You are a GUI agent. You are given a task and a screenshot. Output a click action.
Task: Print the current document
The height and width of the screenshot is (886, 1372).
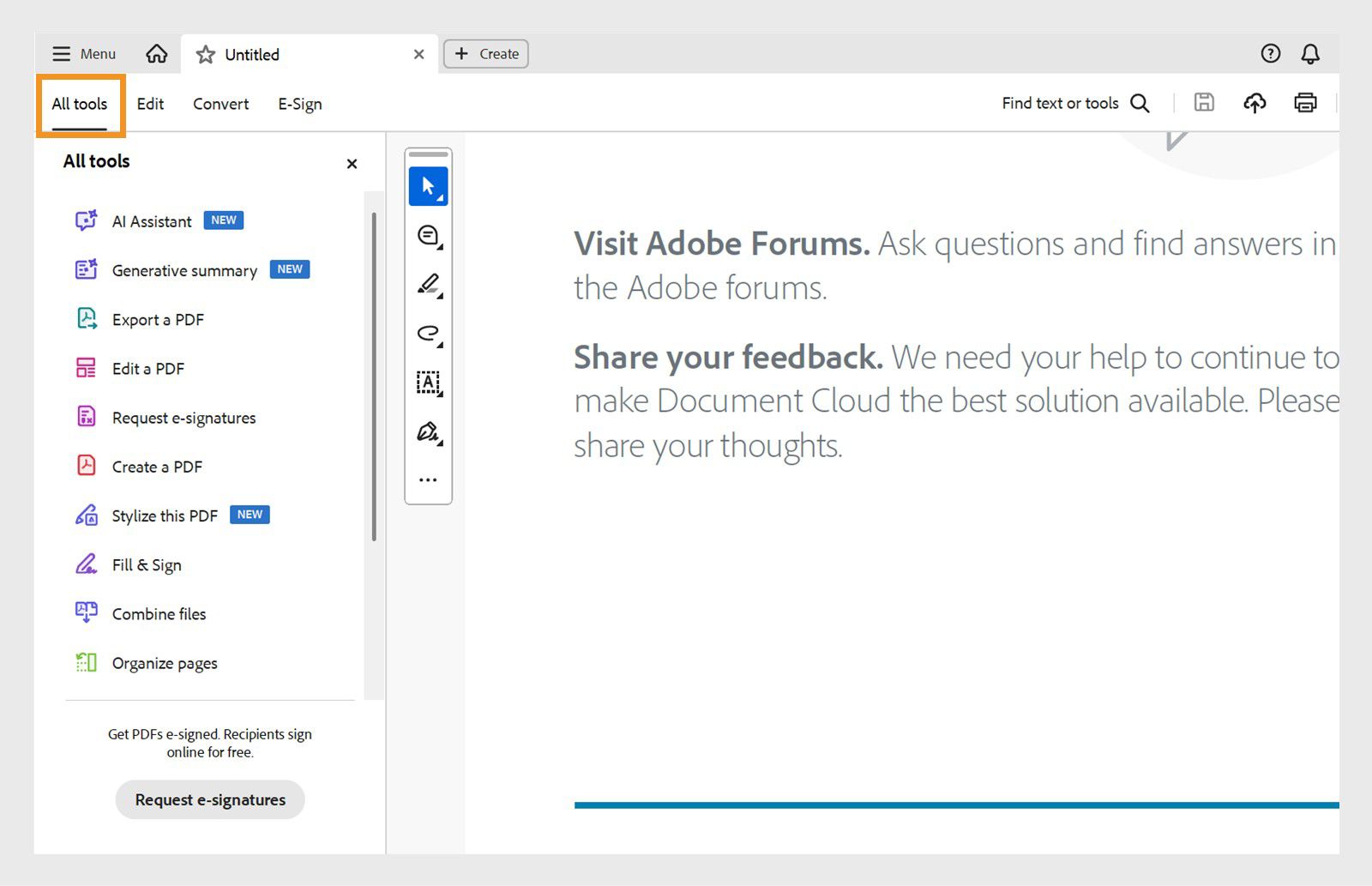coord(1305,103)
